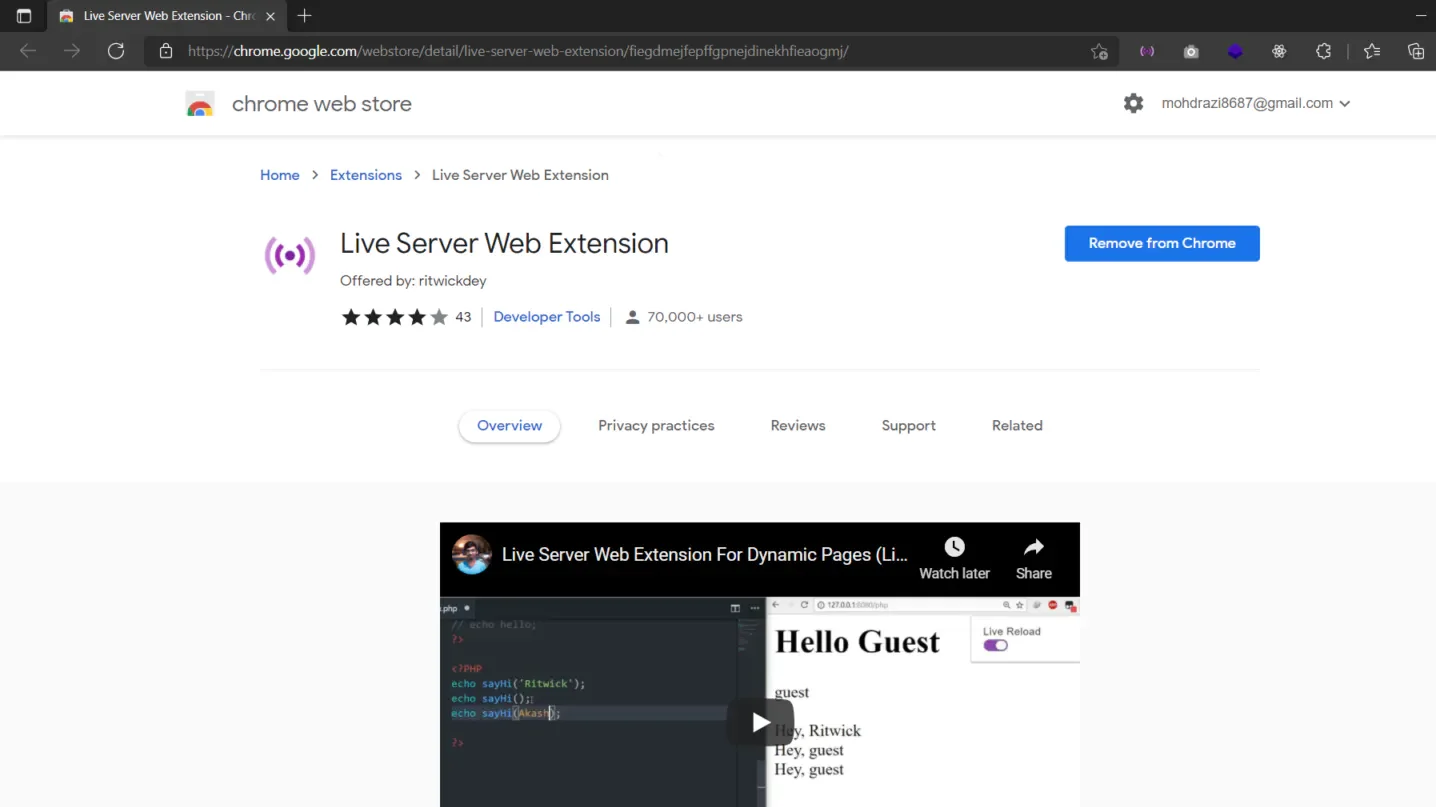Expand the mohdrazi8687@gmail.com account dropdown
This screenshot has height=807, width=1436.
tap(1256, 103)
